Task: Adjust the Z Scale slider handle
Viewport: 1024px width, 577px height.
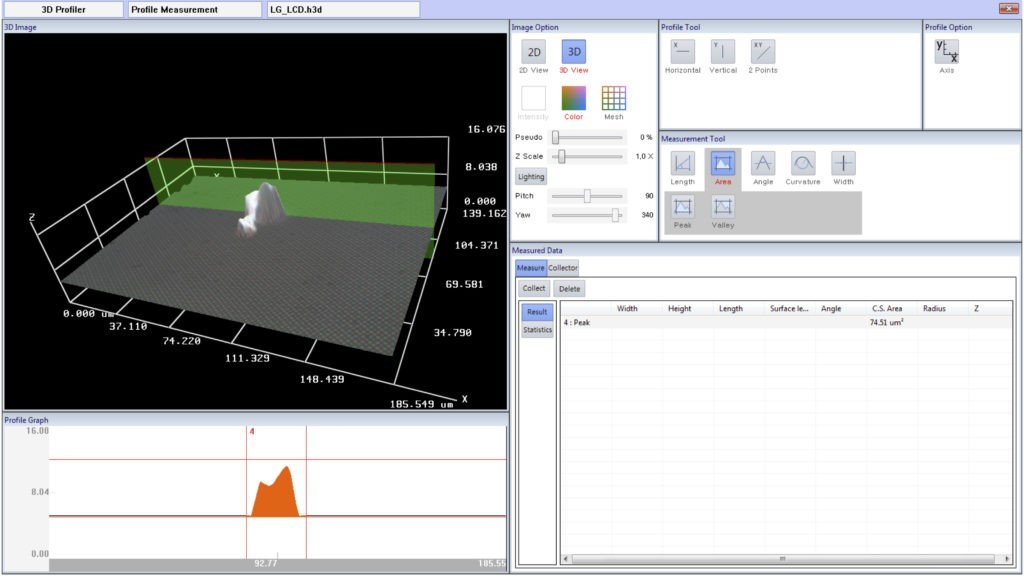Action: click(562, 156)
